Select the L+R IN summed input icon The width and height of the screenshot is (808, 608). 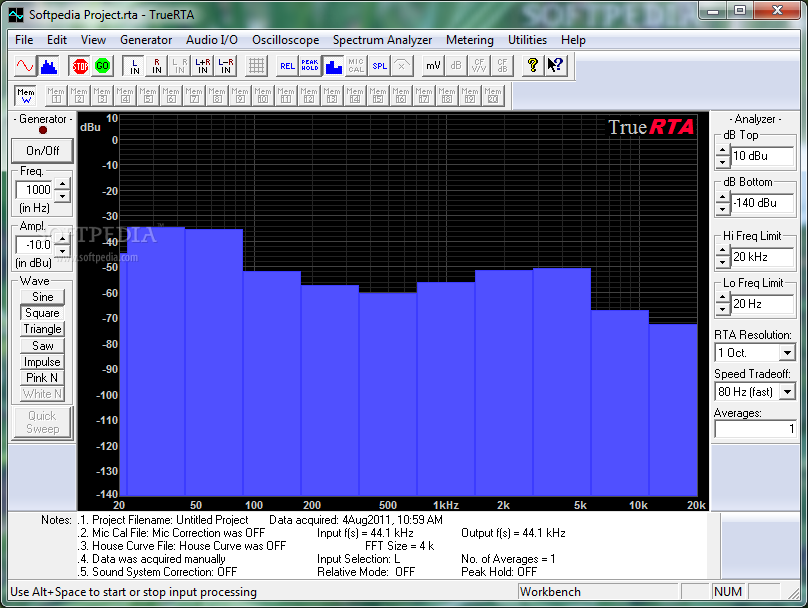point(203,65)
